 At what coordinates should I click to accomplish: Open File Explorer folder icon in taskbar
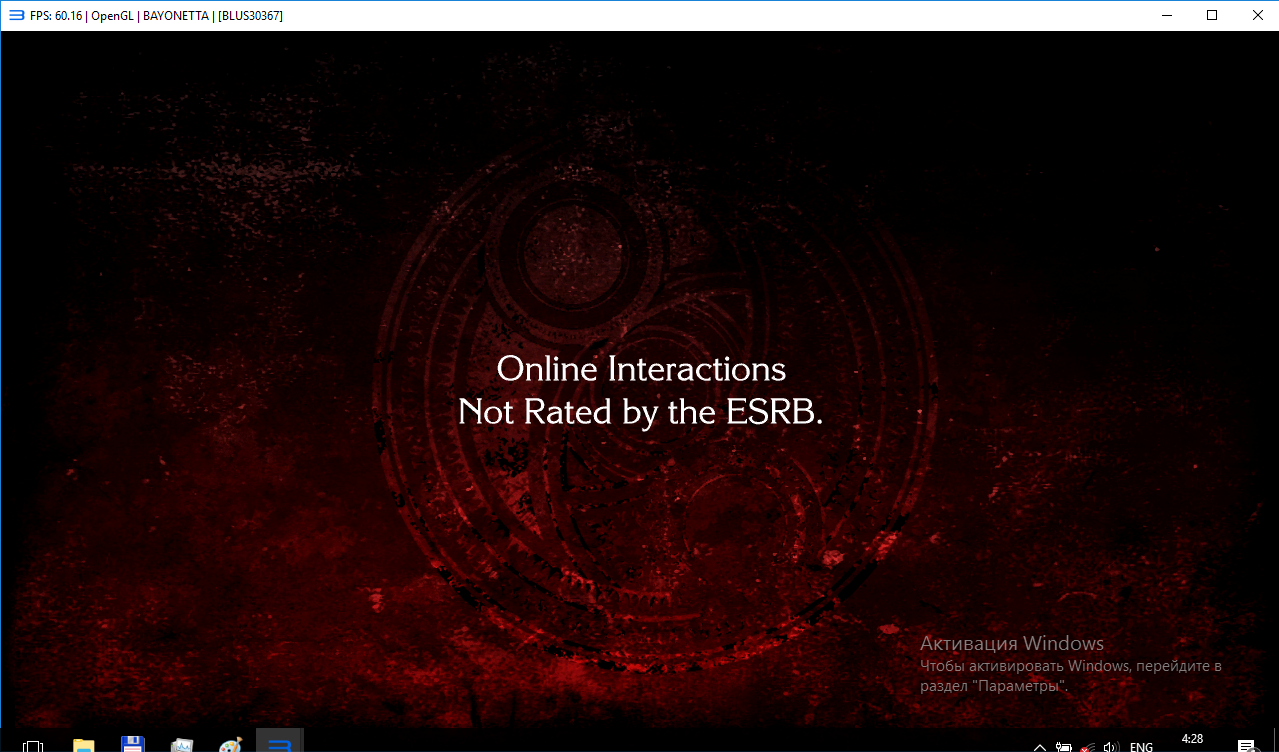click(83, 745)
